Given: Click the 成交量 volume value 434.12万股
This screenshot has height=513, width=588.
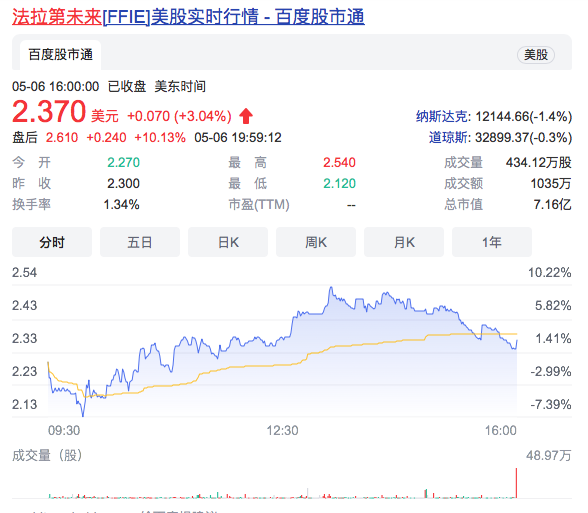Looking at the screenshot, I should [x=538, y=162].
